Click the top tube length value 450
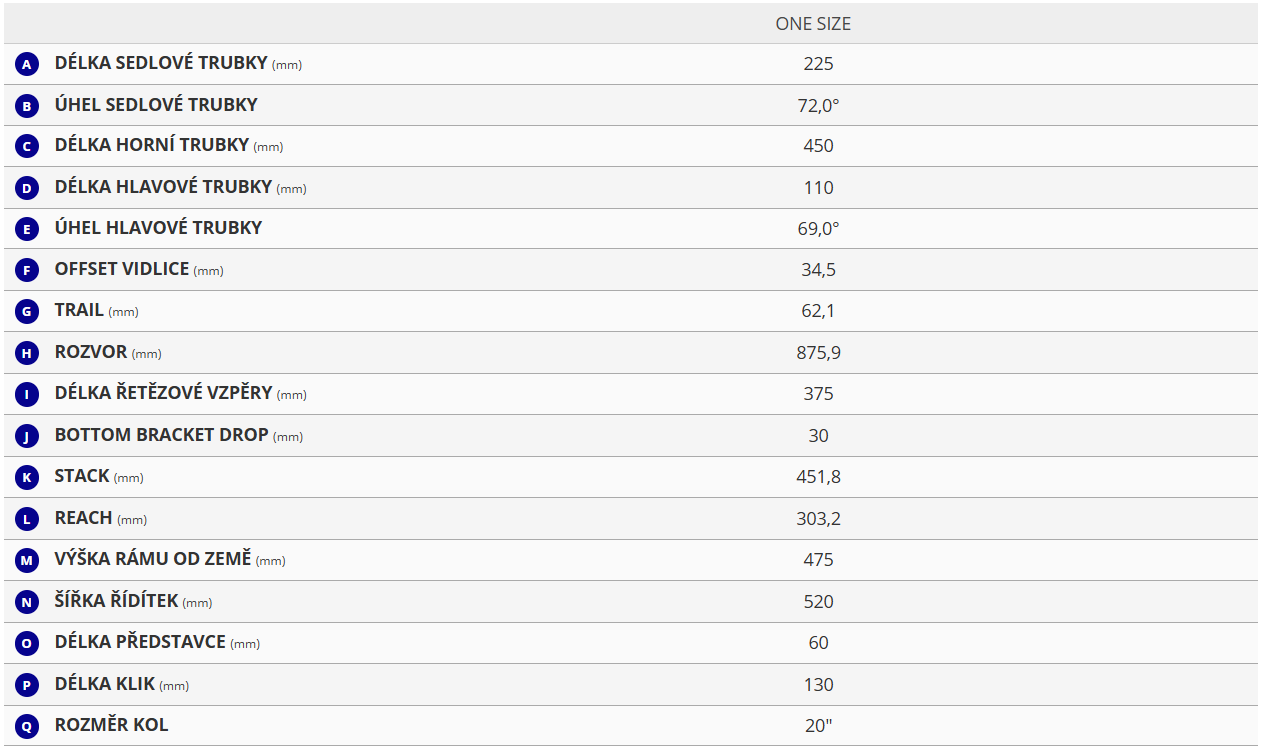The height and width of the screenshot is (749, 1264). point(818,146)
